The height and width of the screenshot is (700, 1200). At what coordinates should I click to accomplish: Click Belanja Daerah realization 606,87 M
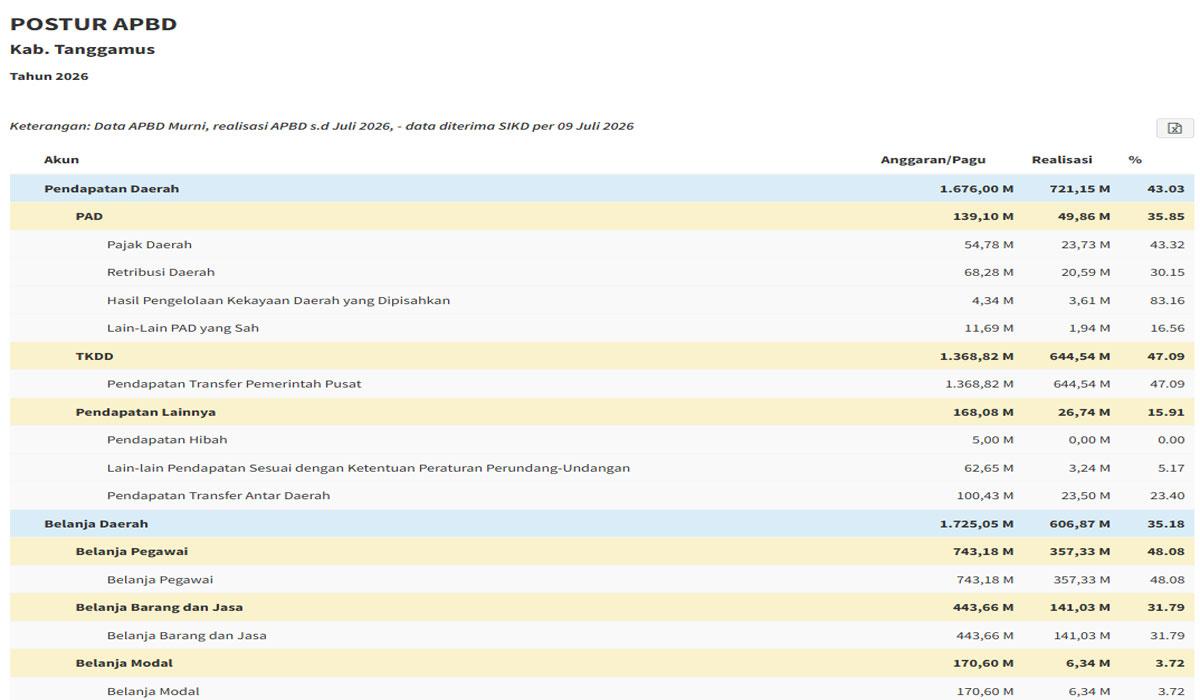click(1080, 525)
